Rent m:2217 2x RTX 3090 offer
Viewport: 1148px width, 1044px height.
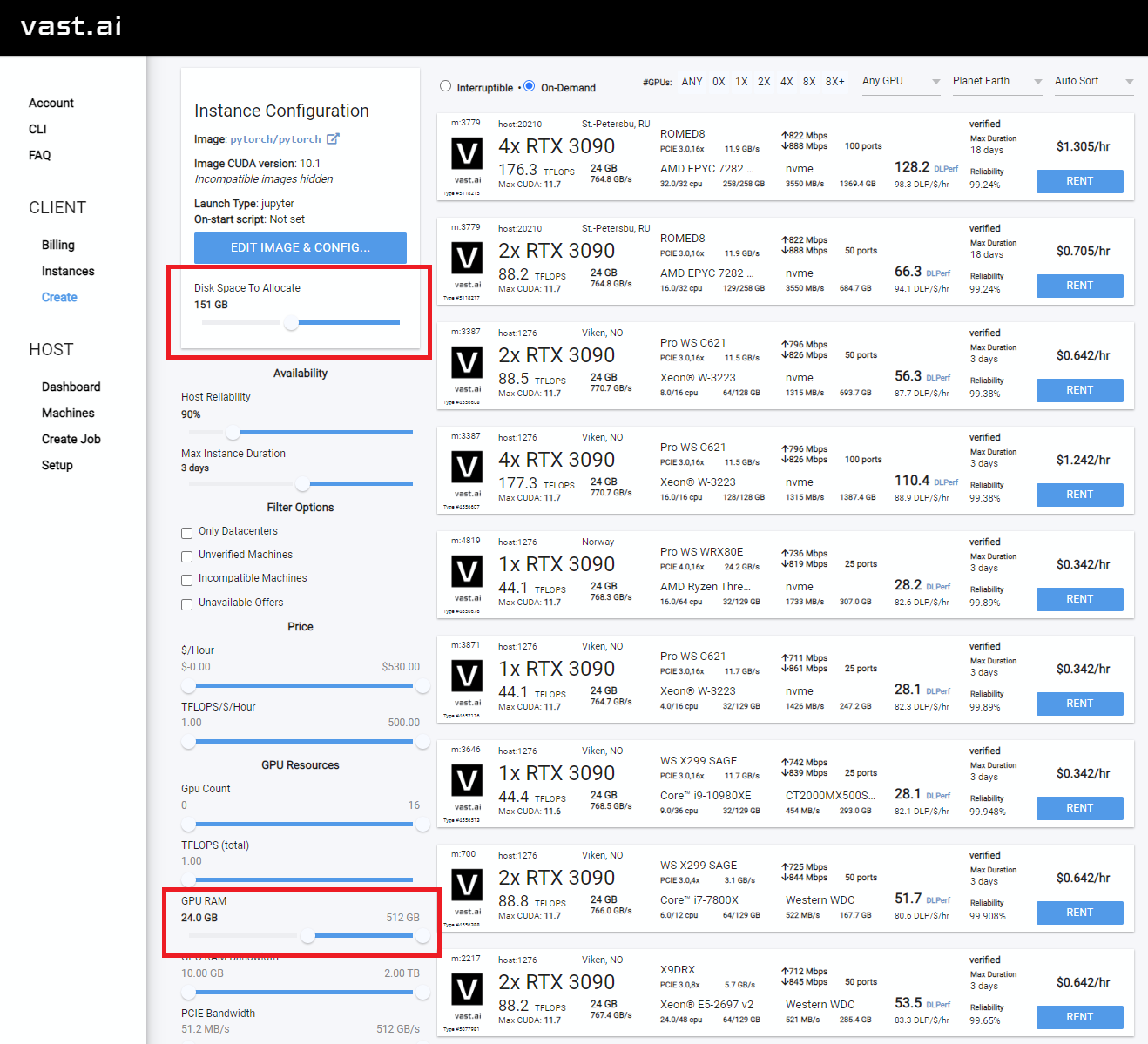click(x=1080, y=1017)
